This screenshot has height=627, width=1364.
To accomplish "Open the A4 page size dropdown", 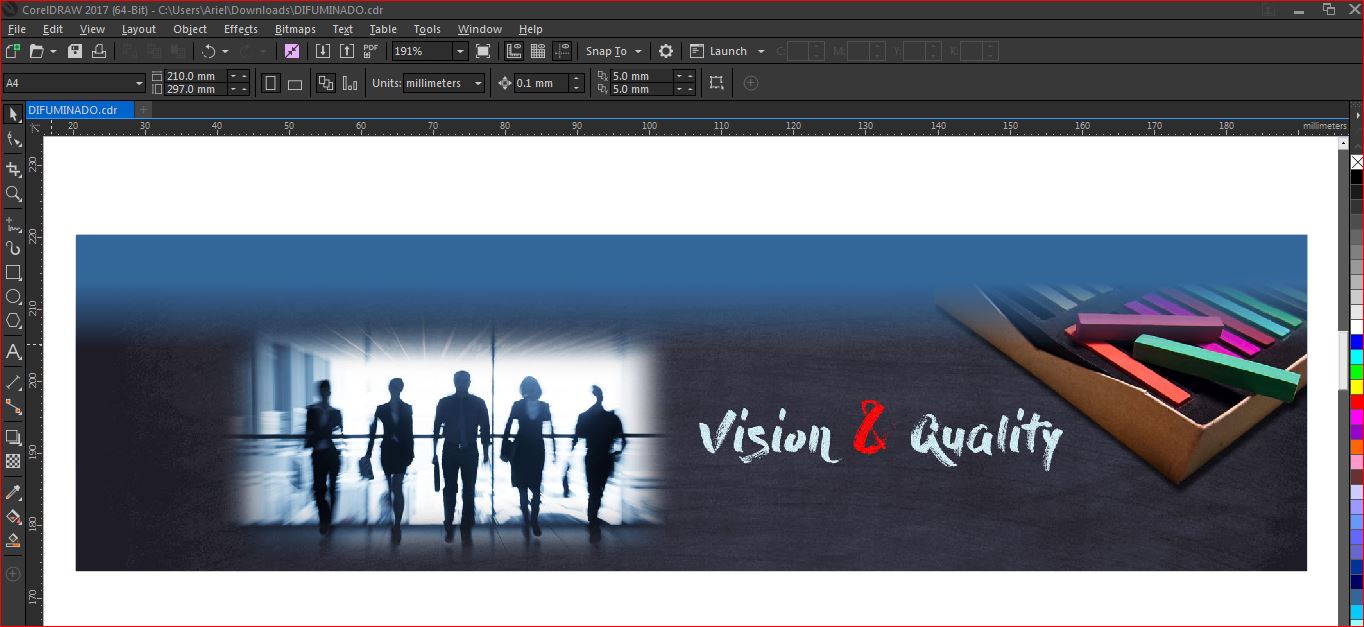I will [139, 83].
